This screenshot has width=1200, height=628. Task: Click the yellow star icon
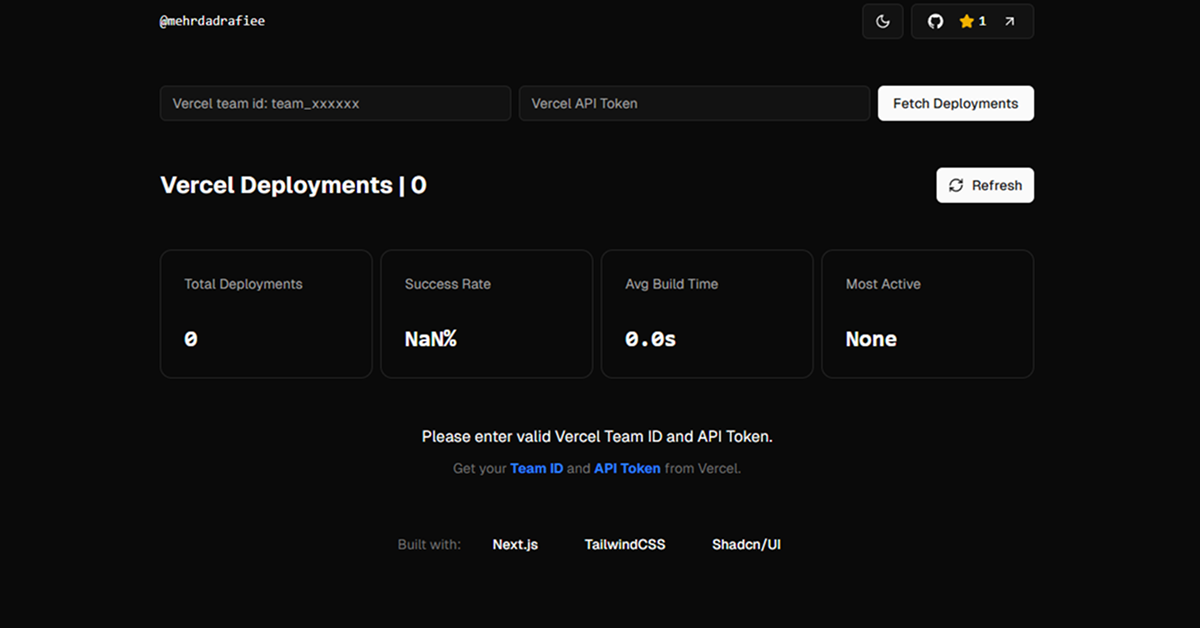(966, 21)
